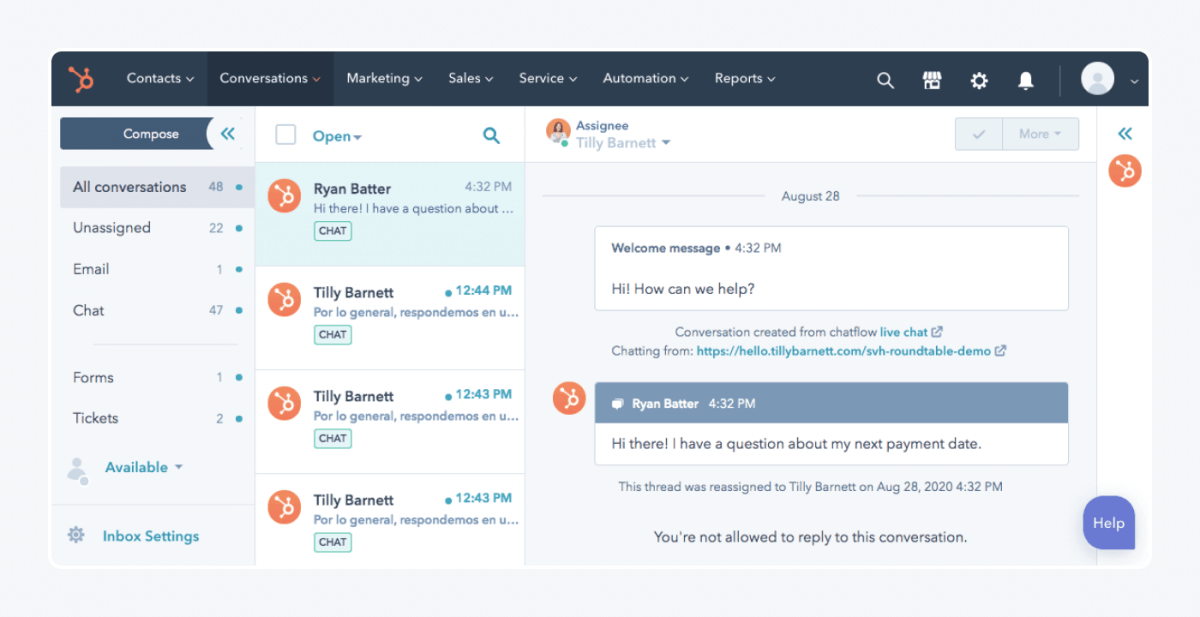Open the Contacts menu
This screenshot has height=617, width=1200.
coord(160,78)
